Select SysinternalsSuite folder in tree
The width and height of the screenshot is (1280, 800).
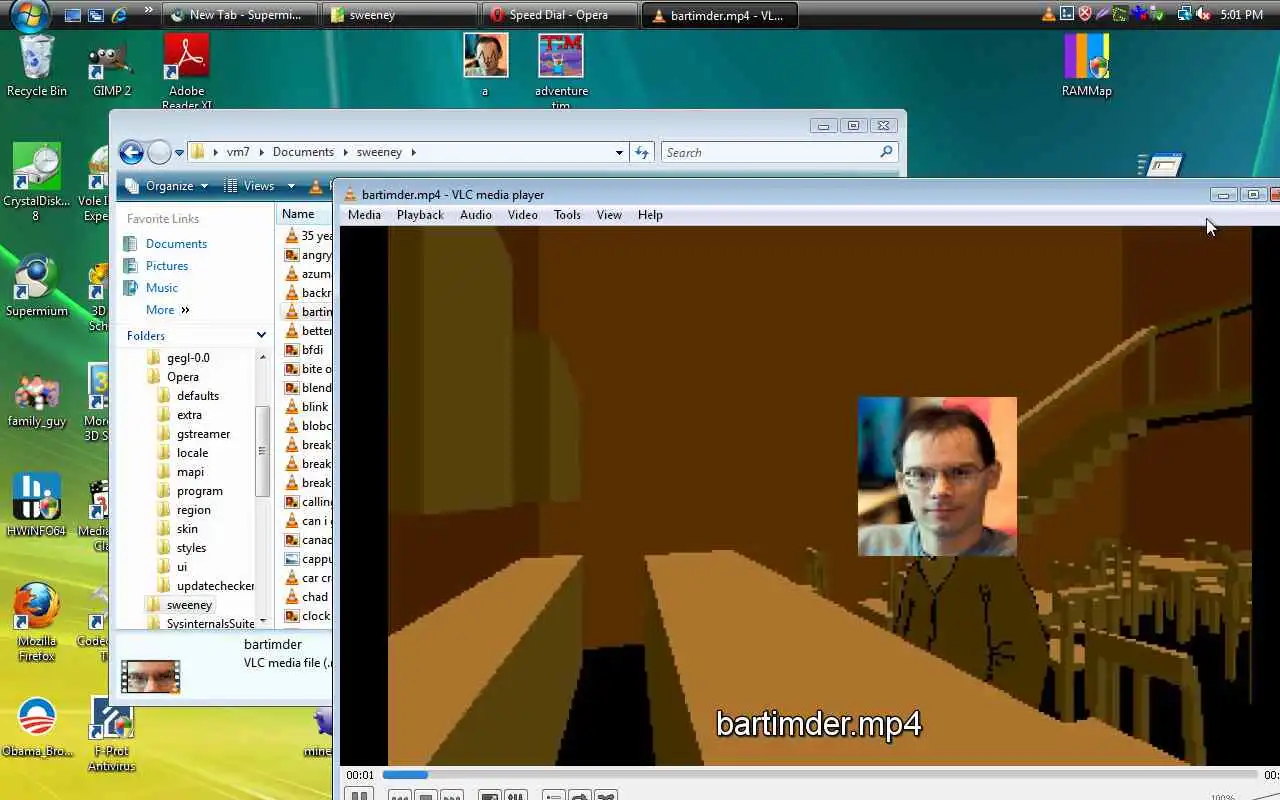pos(201,623)
